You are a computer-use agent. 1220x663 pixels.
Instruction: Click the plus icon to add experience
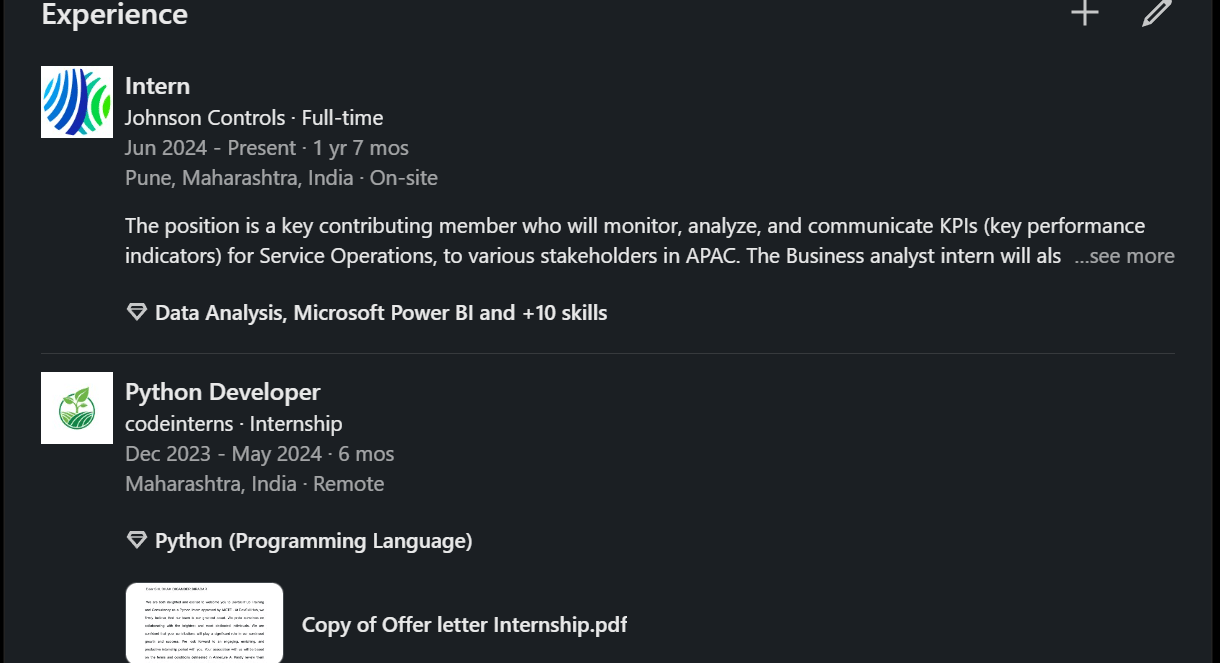click(1085, 13)
